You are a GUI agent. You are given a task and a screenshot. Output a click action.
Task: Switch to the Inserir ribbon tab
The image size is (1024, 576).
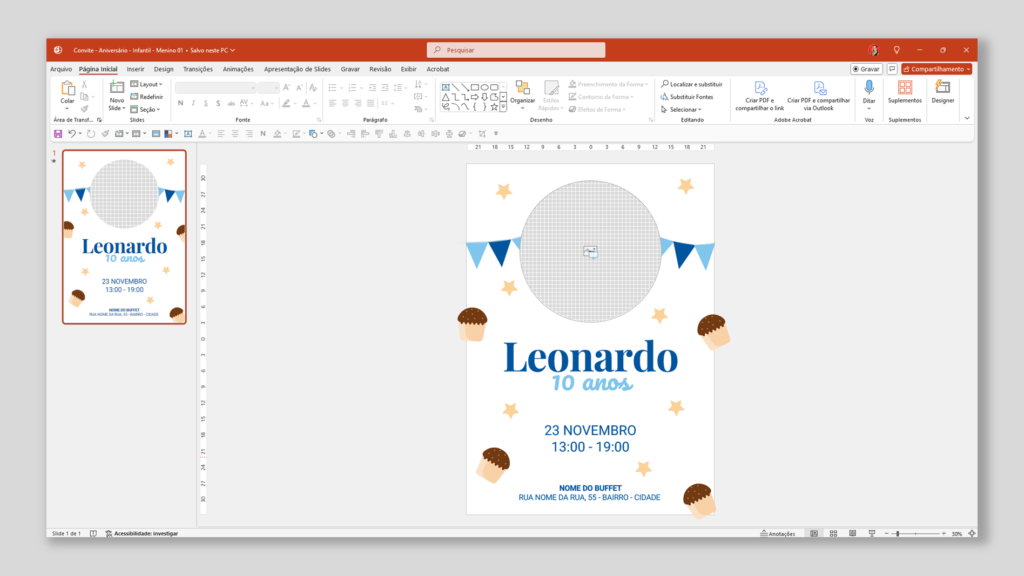136,68
